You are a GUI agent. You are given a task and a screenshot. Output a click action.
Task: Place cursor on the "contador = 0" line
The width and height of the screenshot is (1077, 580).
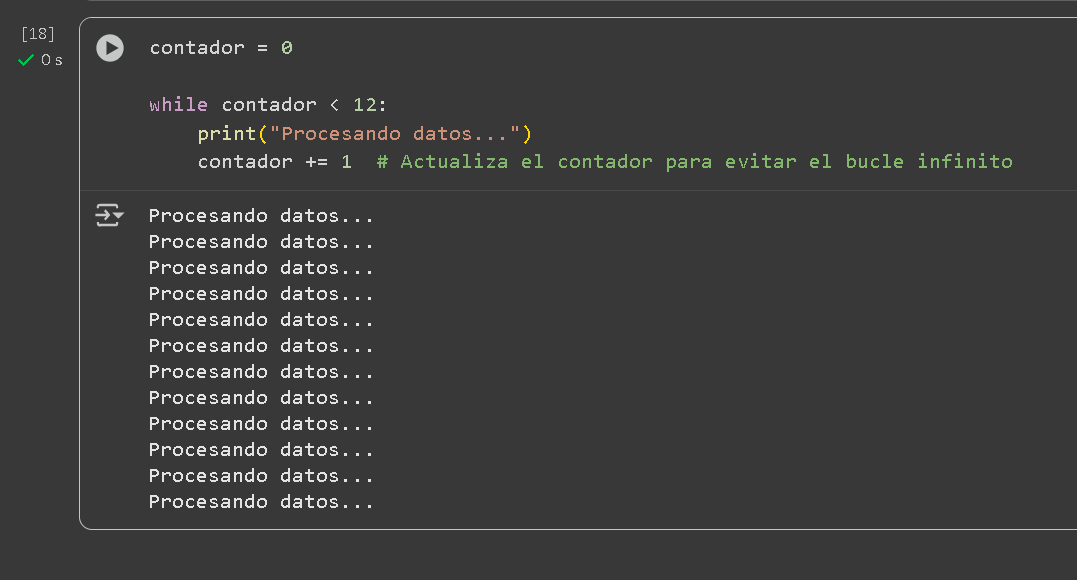pos(220,48)
